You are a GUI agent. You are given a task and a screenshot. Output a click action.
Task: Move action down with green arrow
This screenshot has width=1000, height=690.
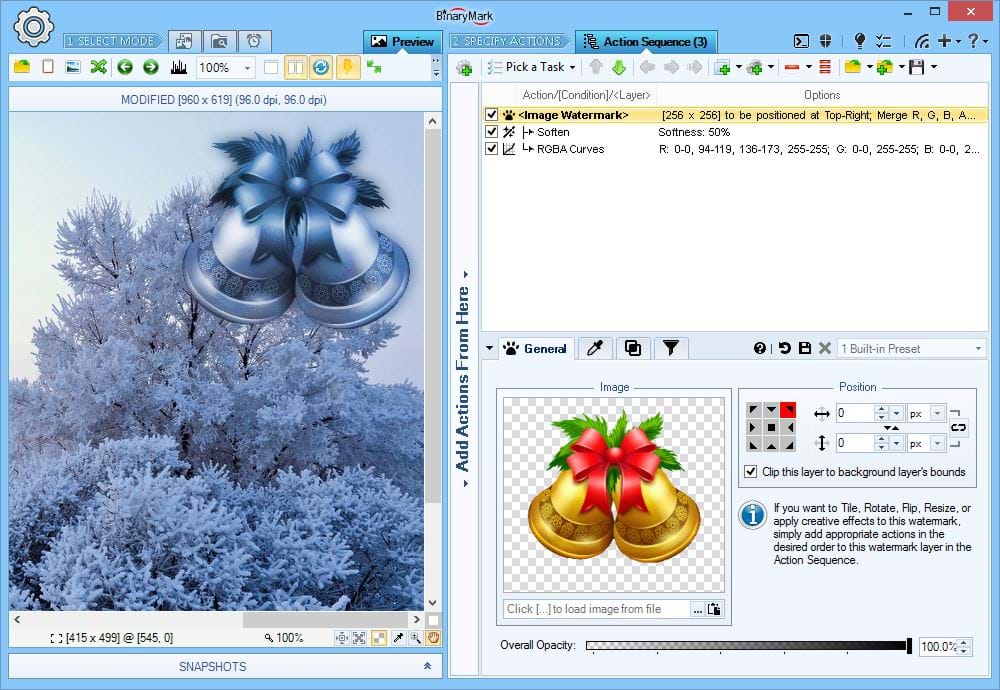click(x=619, y=67)
